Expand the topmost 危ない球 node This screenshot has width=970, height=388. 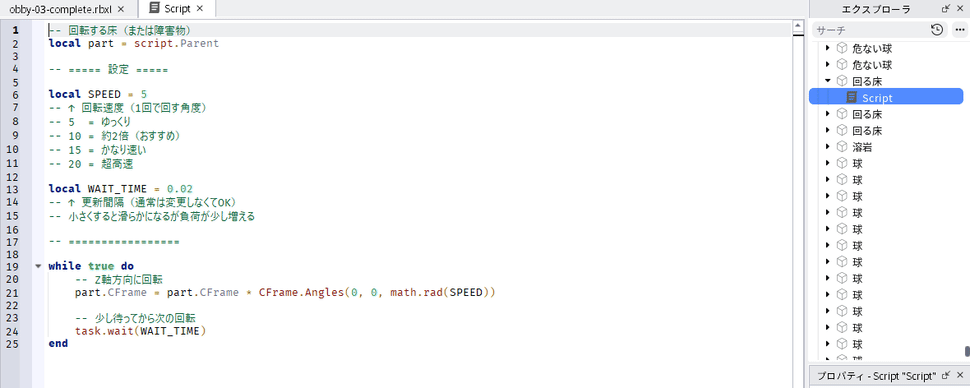[x=828, y=48]
